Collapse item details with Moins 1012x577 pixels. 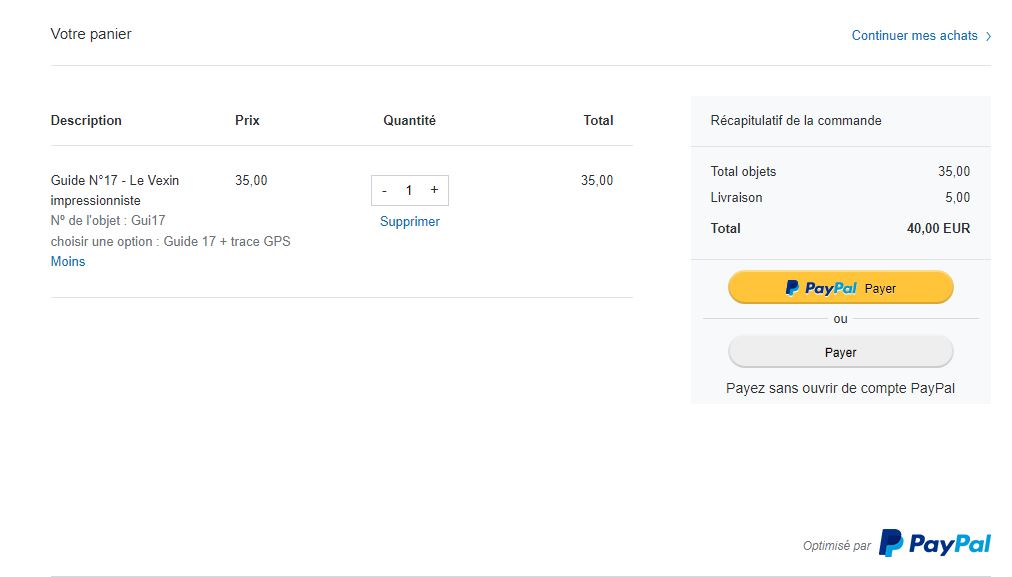[x=68, y=261]
